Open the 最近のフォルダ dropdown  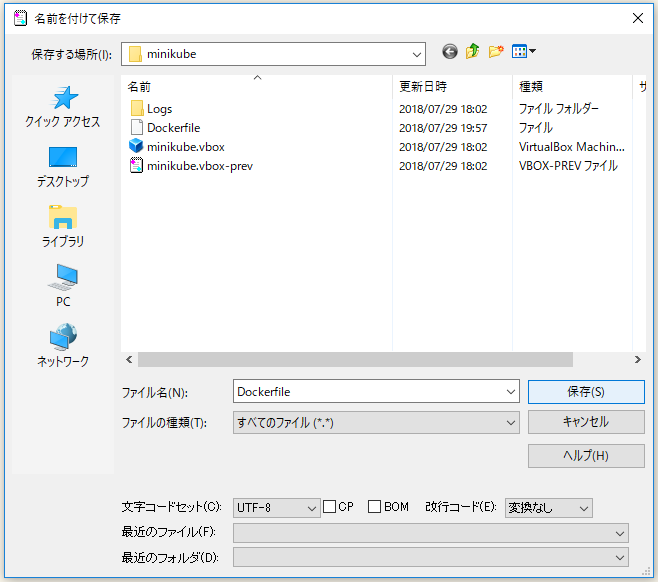431,557
